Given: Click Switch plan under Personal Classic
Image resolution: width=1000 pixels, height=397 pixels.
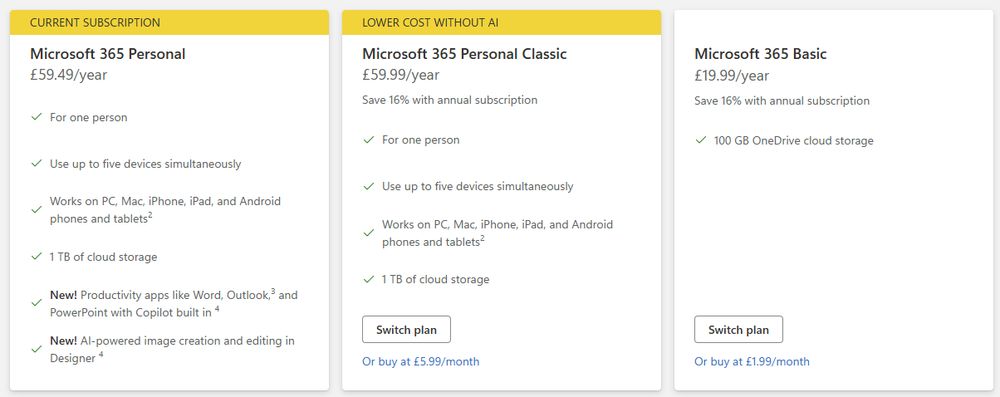Looking at the screenshot, I should coord(406,329).
